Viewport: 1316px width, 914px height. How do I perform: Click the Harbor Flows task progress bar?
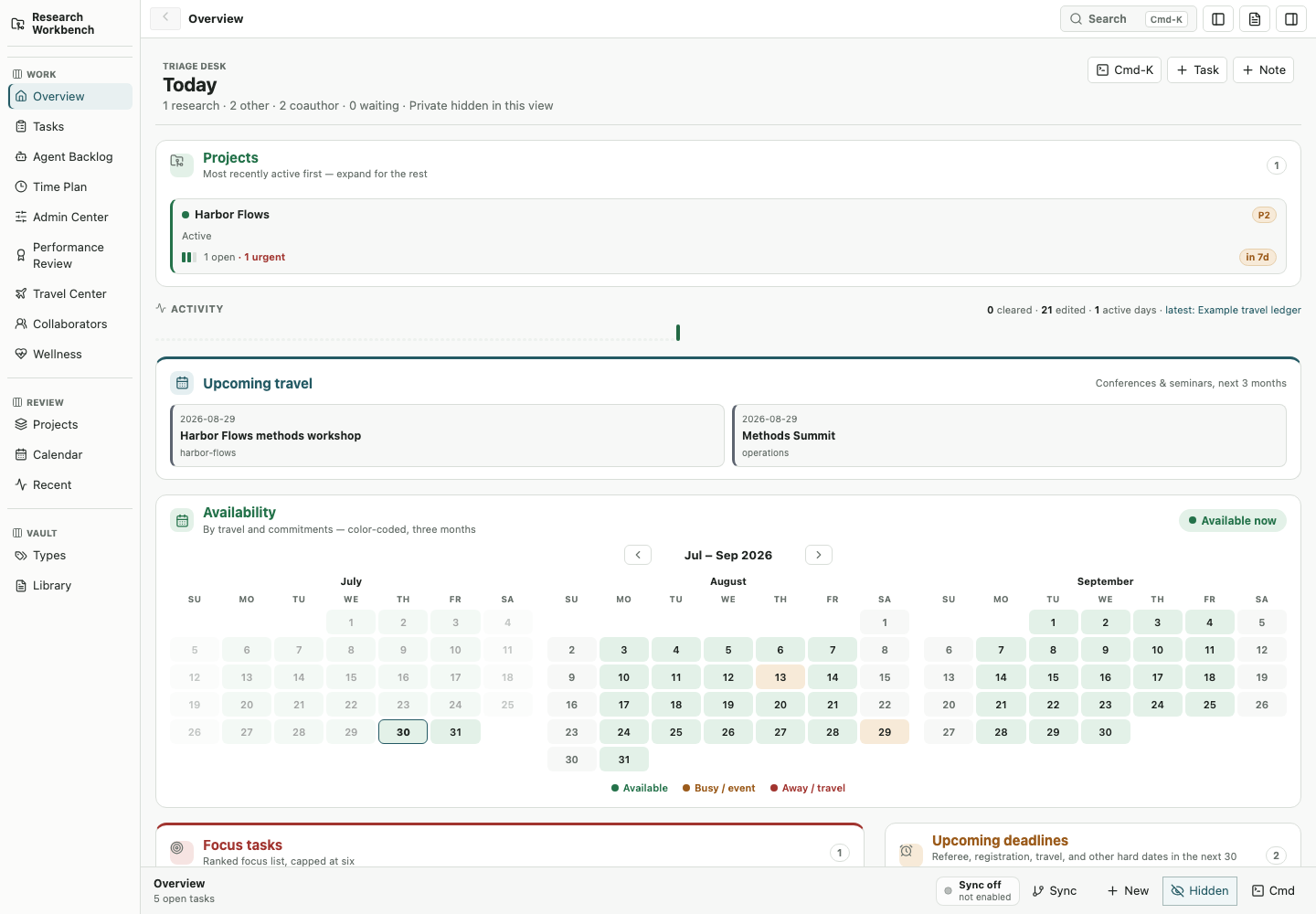tap(189, 257)
